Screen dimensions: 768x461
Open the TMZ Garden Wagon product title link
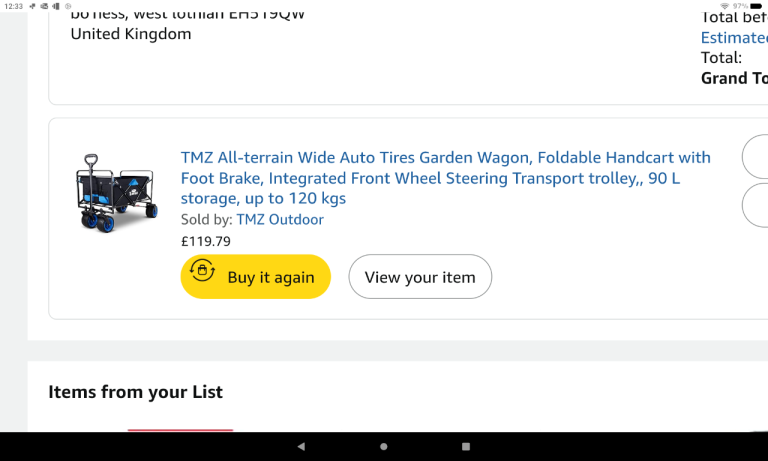coord(445,178)
